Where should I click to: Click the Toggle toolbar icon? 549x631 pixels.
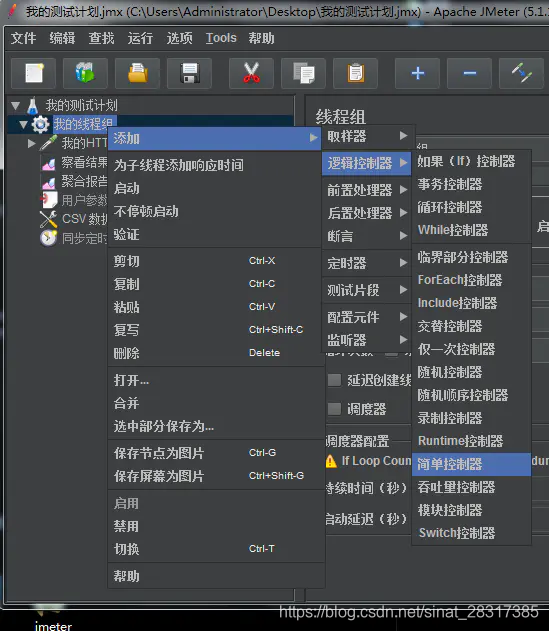click(x=522, y=73)
